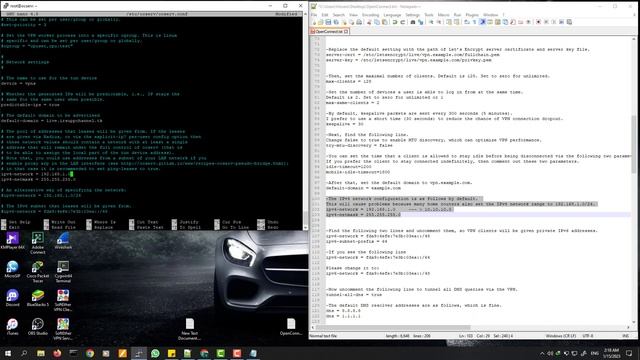The height and width of the screenshot is (360, 640).
Task: Close the OpenConnect.txt tab via its x
Action: (x=346, y=31)
